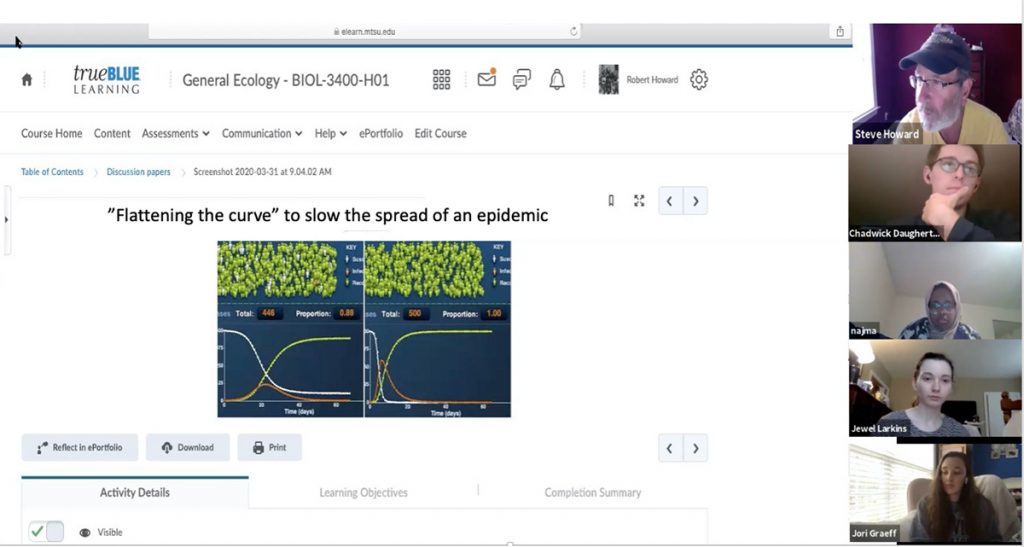This screenshot has width=1024, height=547.
Task: Open the settings gear icon
Action: coord(699,80)
